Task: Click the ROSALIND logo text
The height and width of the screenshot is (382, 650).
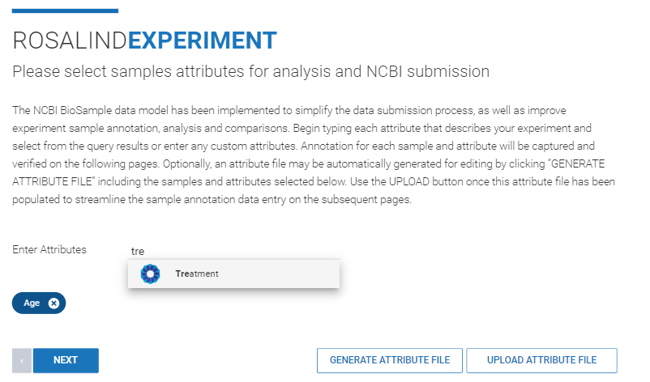Action: point(70,41)
